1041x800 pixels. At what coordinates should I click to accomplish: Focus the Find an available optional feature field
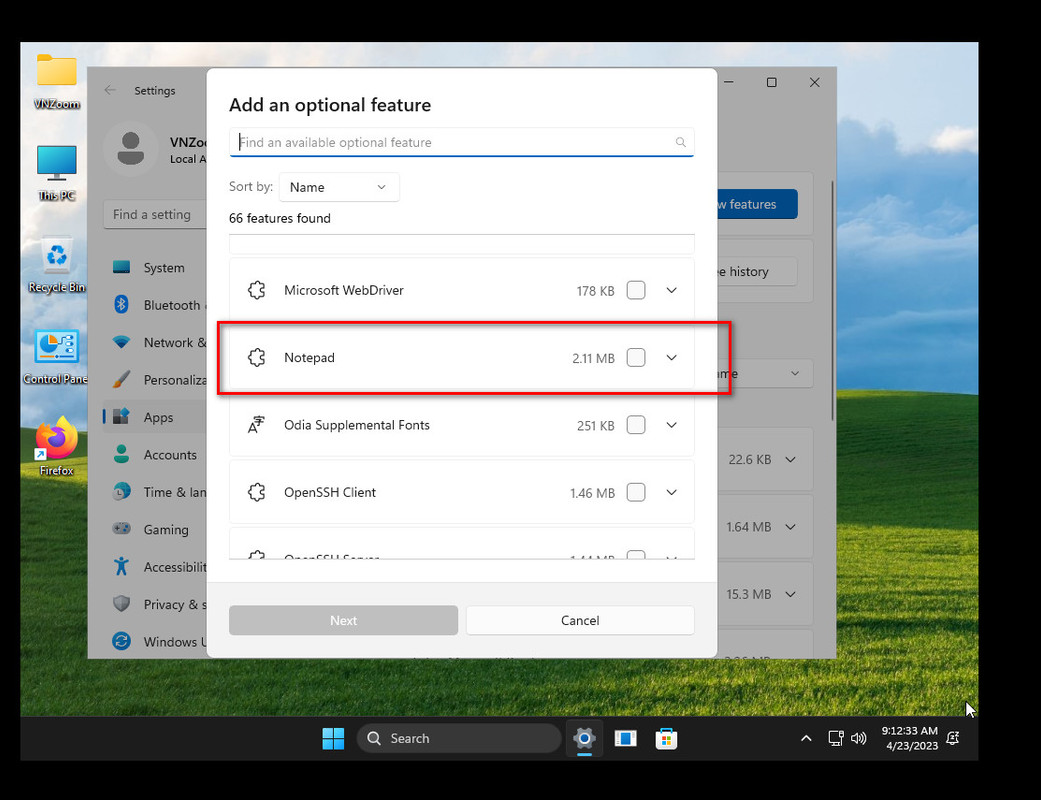[461, 142]
